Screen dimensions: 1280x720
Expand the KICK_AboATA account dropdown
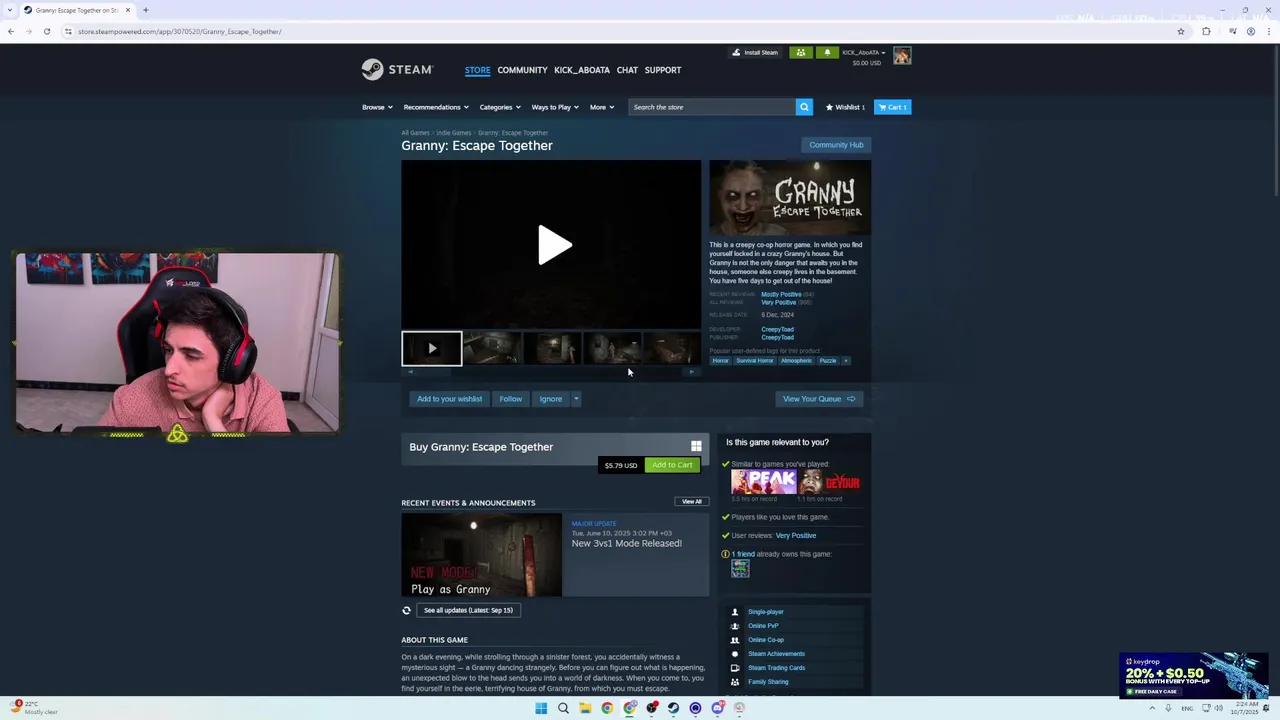click(864, 52)
